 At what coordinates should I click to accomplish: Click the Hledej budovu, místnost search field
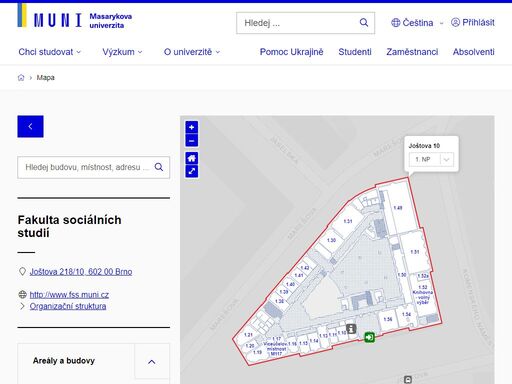click(94, 167)
